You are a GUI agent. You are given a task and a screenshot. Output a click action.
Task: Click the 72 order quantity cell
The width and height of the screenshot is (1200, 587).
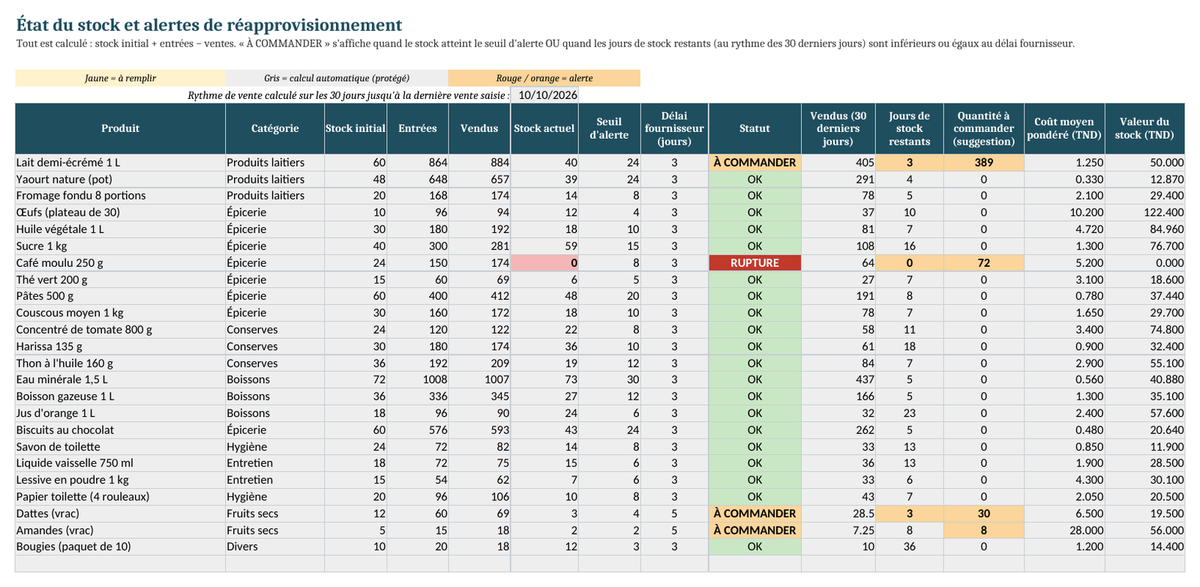983,262
